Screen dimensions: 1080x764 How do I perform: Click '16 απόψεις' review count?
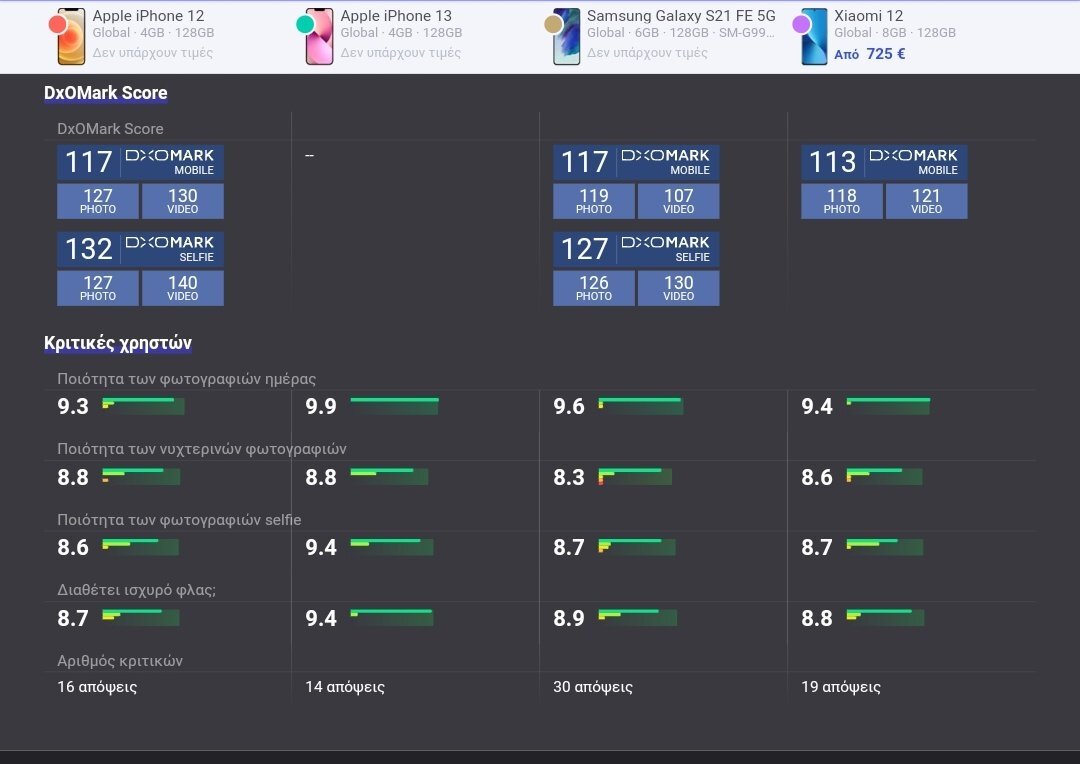[x=97, y=687]
